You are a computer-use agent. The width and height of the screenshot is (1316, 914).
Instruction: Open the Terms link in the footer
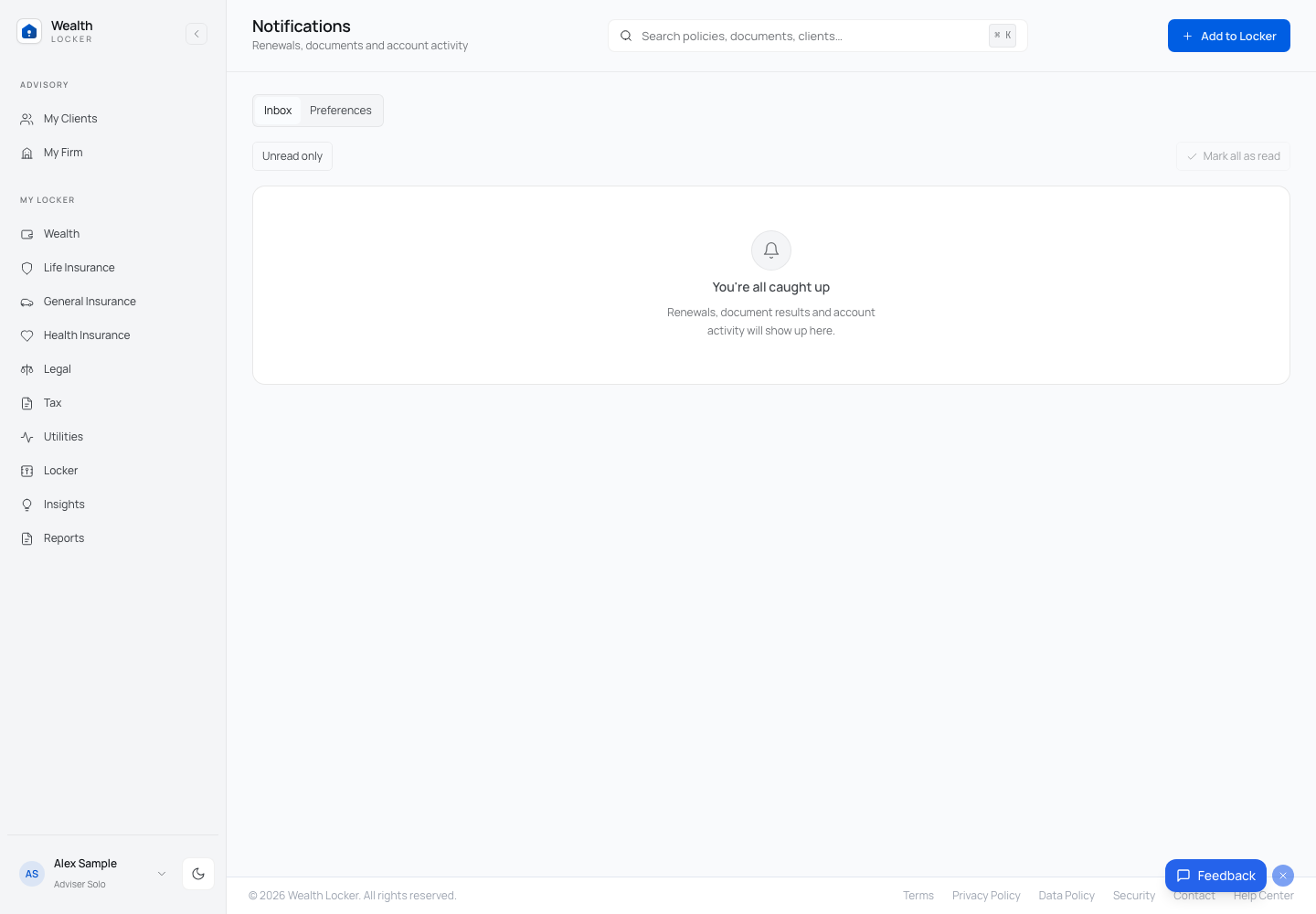click(x=918, y=896)
